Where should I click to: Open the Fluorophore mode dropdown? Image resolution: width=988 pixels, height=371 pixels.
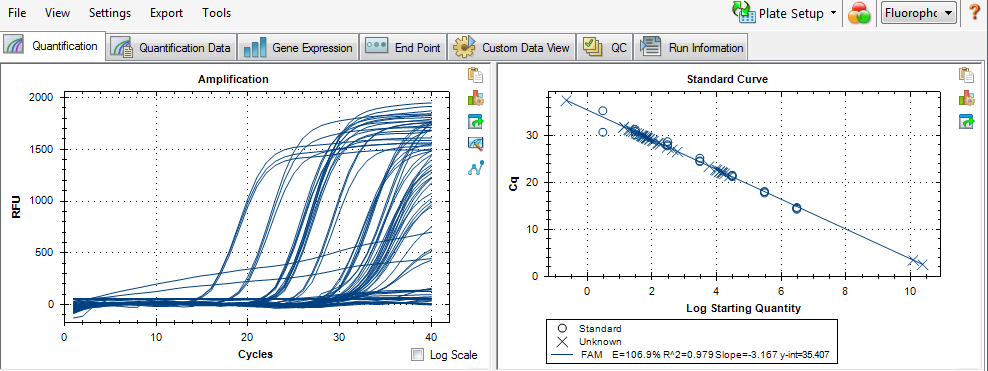919,13
